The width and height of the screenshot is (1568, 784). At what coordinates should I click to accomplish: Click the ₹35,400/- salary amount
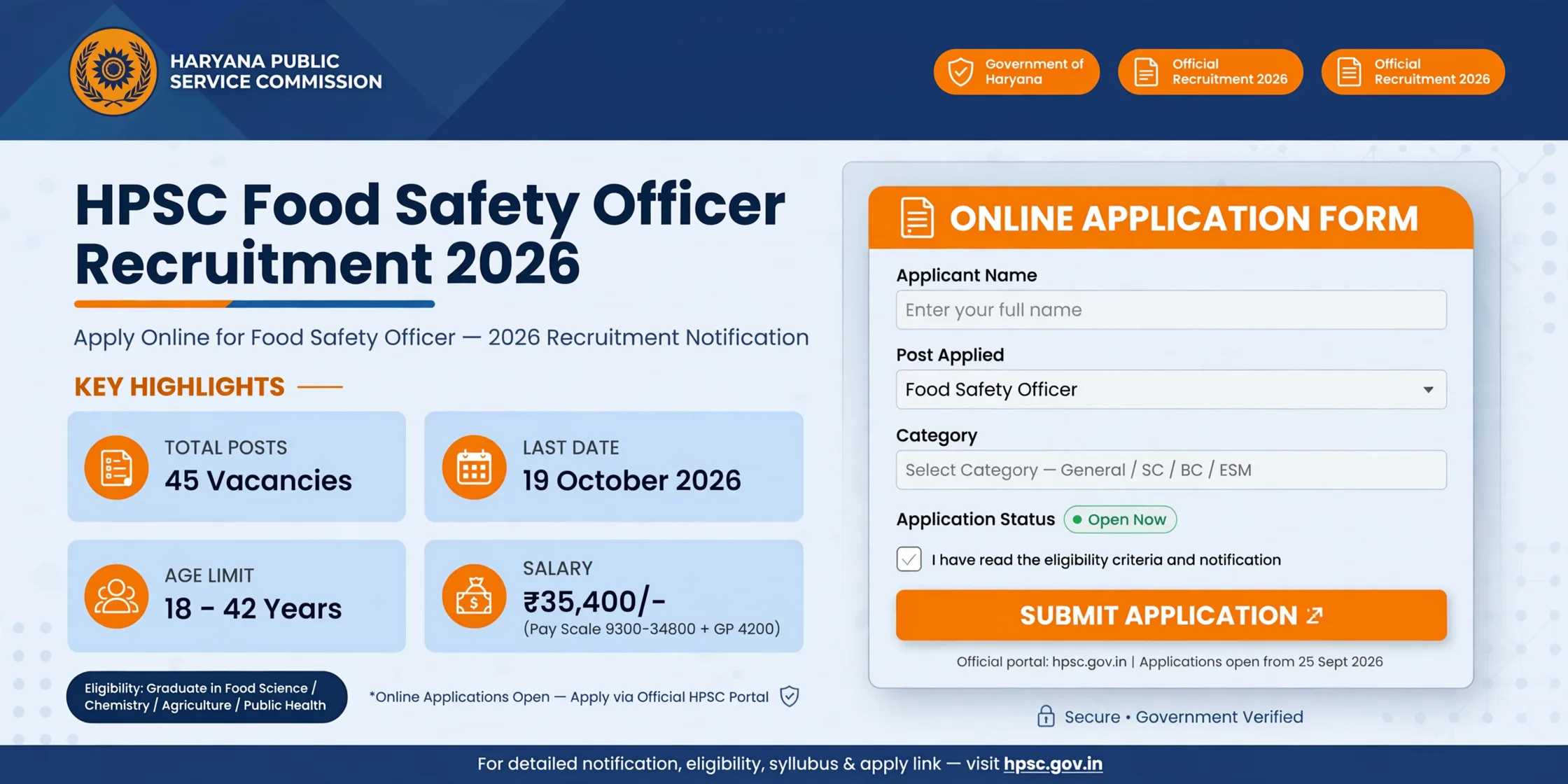tap(594, 601)
